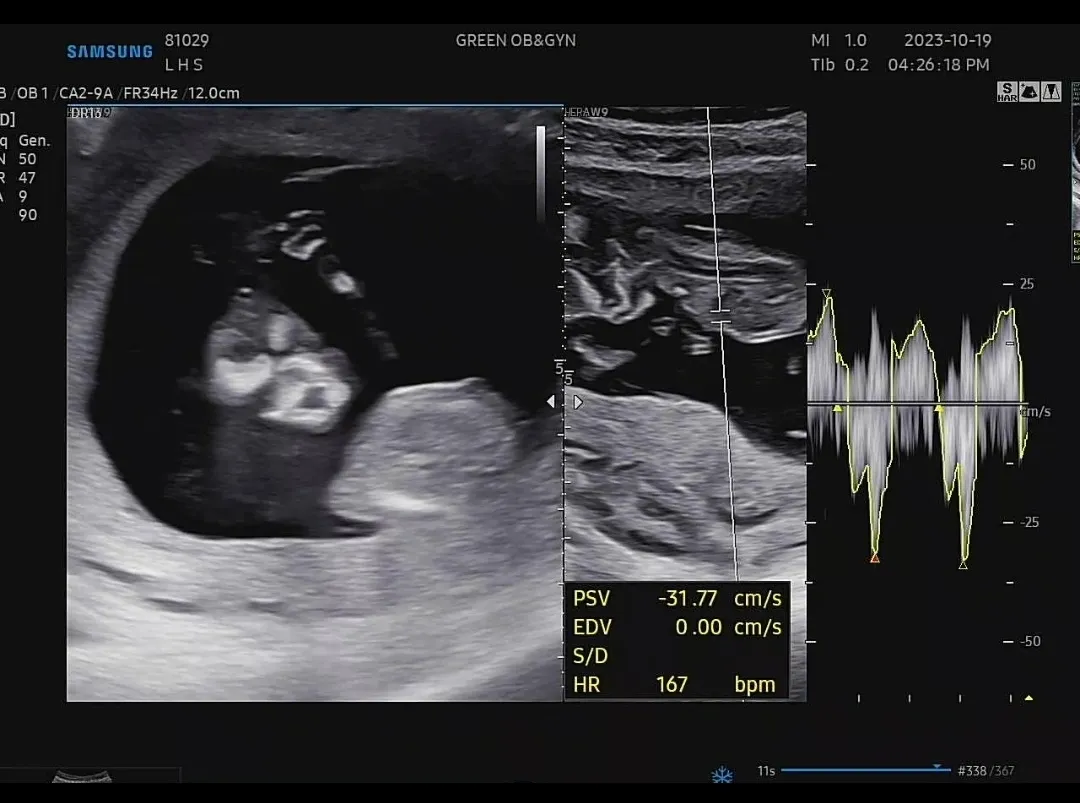
Task: Click the GREEN OB&GYN title
Action: point(515,41)
